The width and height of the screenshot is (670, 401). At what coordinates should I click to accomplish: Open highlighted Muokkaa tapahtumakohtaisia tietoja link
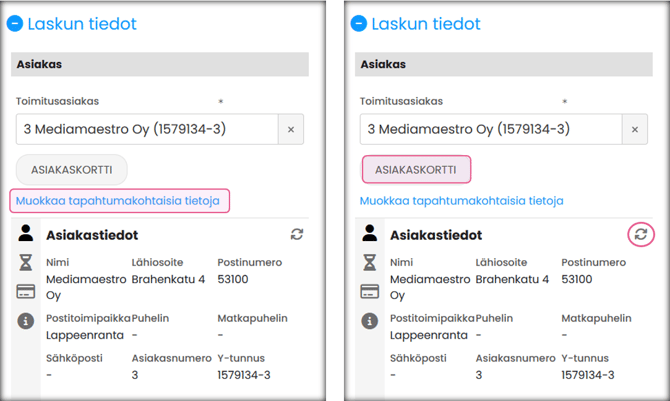pos(118,201)
